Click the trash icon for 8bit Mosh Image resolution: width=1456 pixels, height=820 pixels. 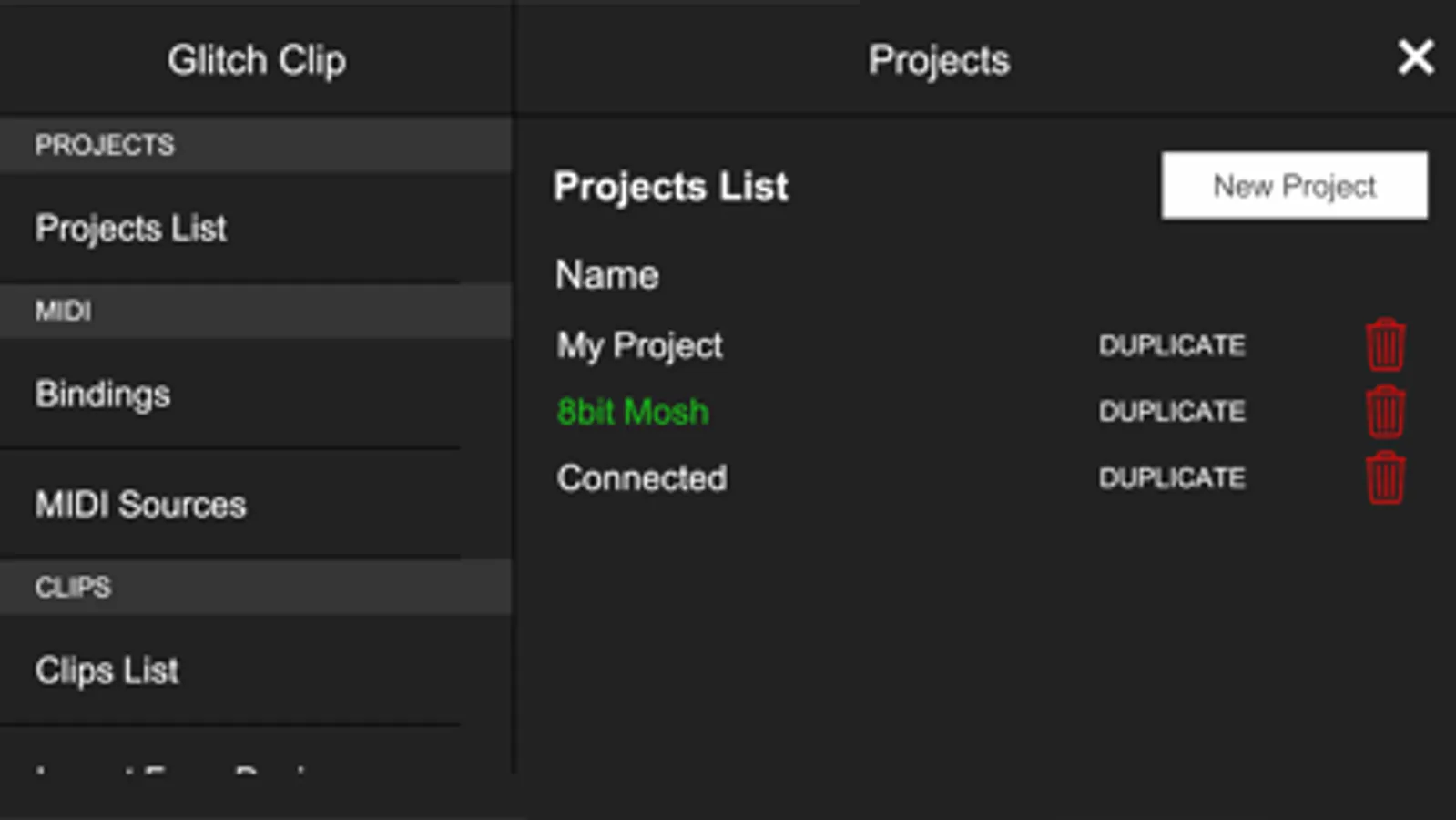point(1385,412)
